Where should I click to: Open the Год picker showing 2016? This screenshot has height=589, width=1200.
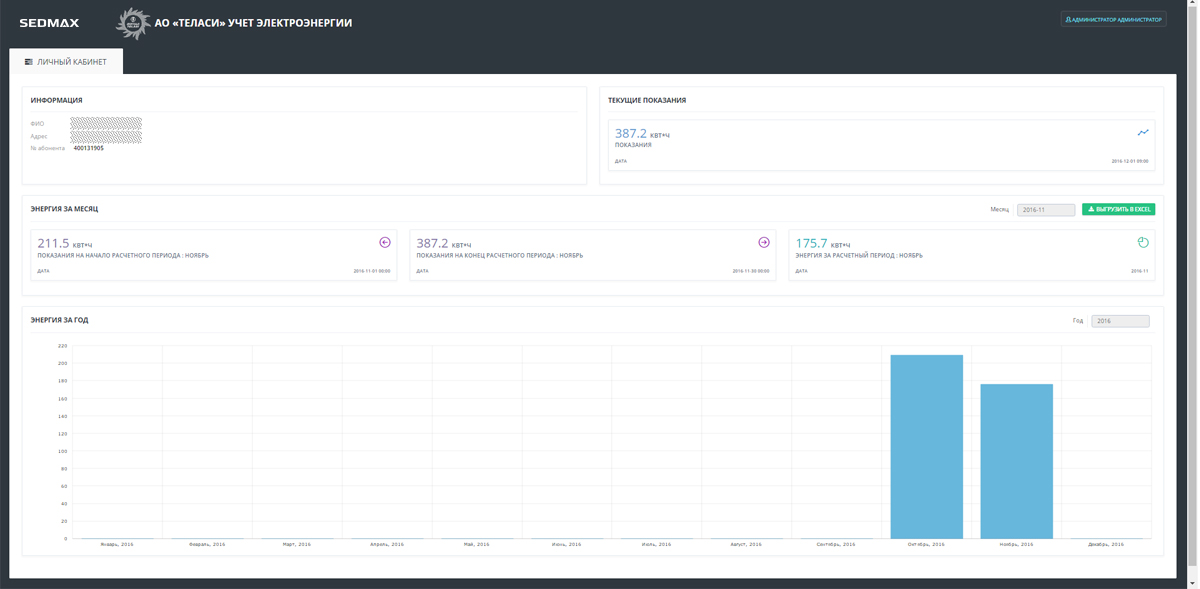click(1120, 321)
